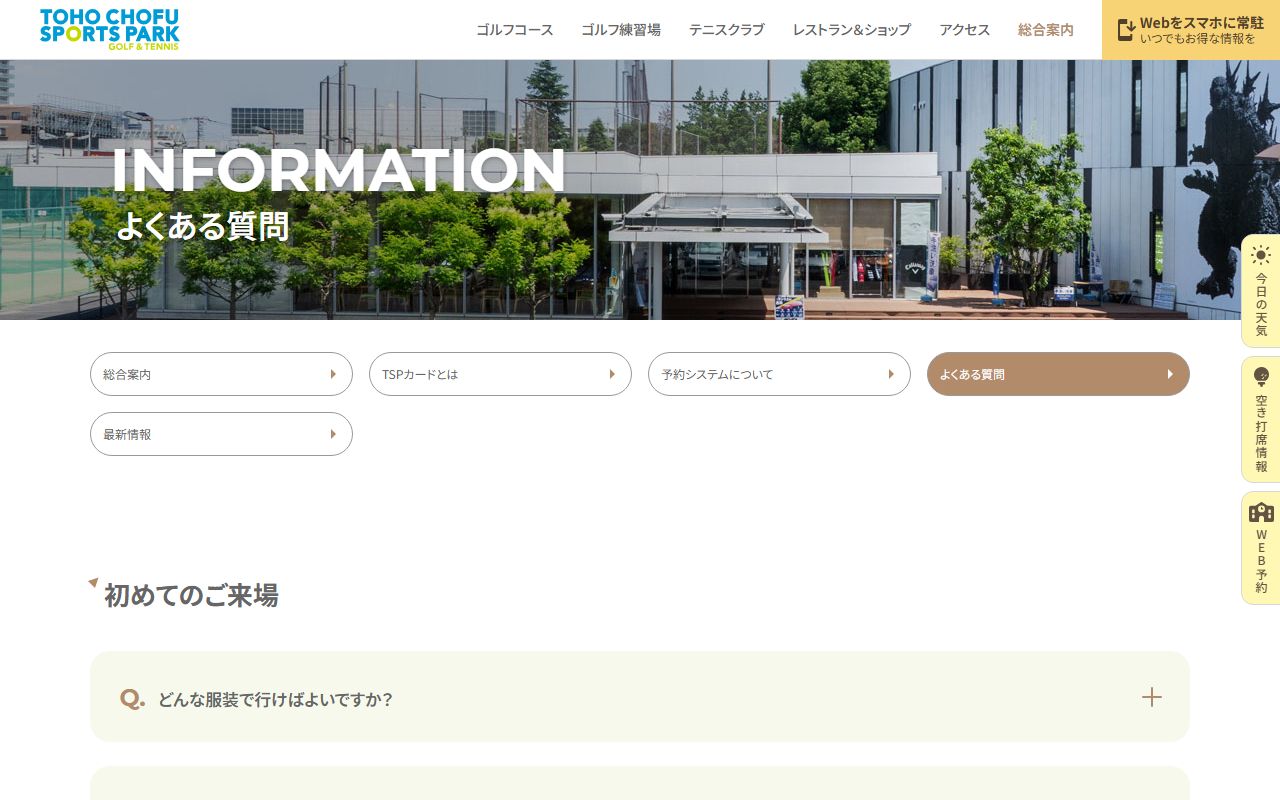This screenshot has height=800, width=1280.
Task: Open the アクセス navigation link
Action: (x=965, y=30)
